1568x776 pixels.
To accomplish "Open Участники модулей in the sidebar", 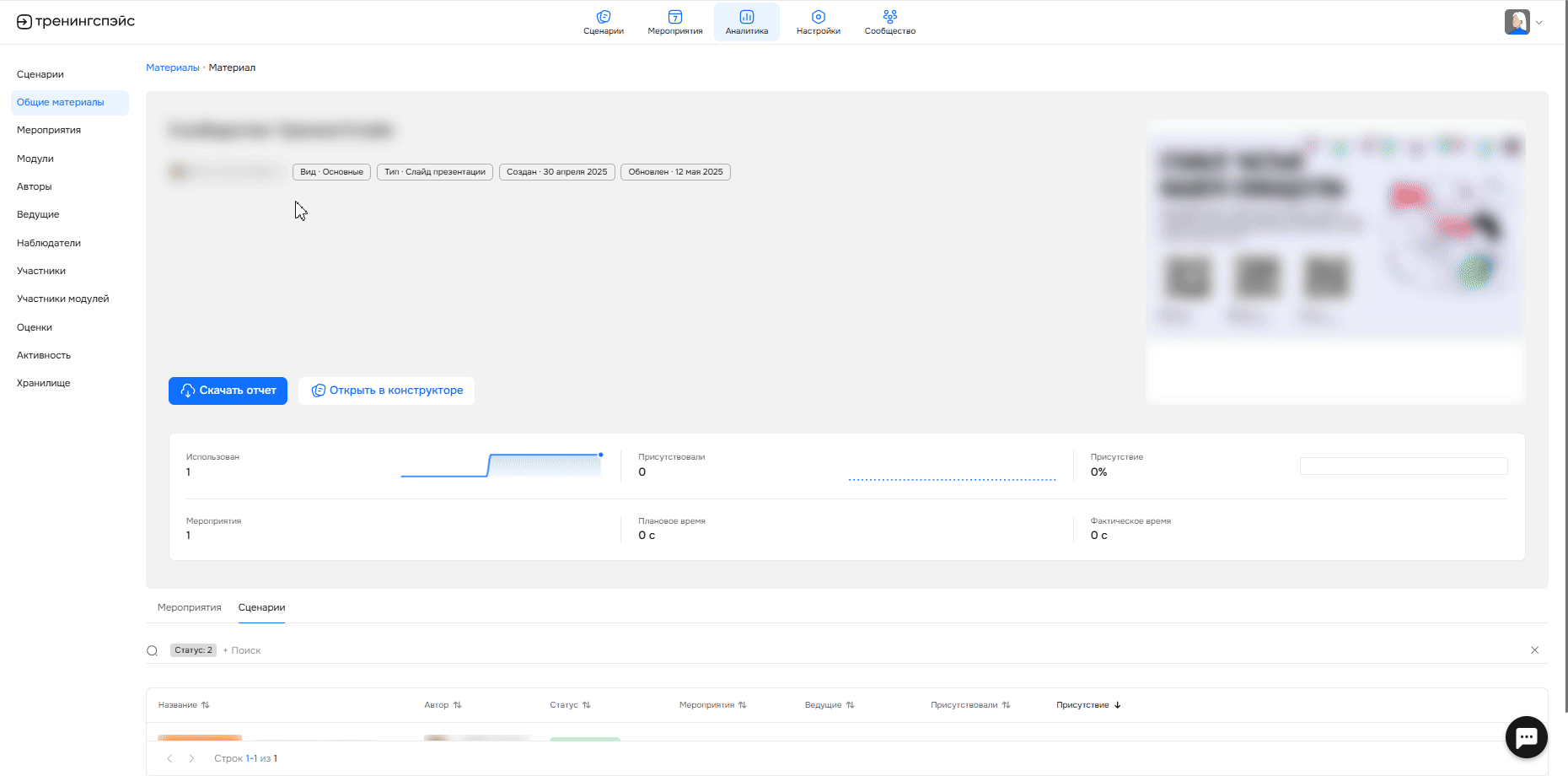I will [x=63, y=299].
